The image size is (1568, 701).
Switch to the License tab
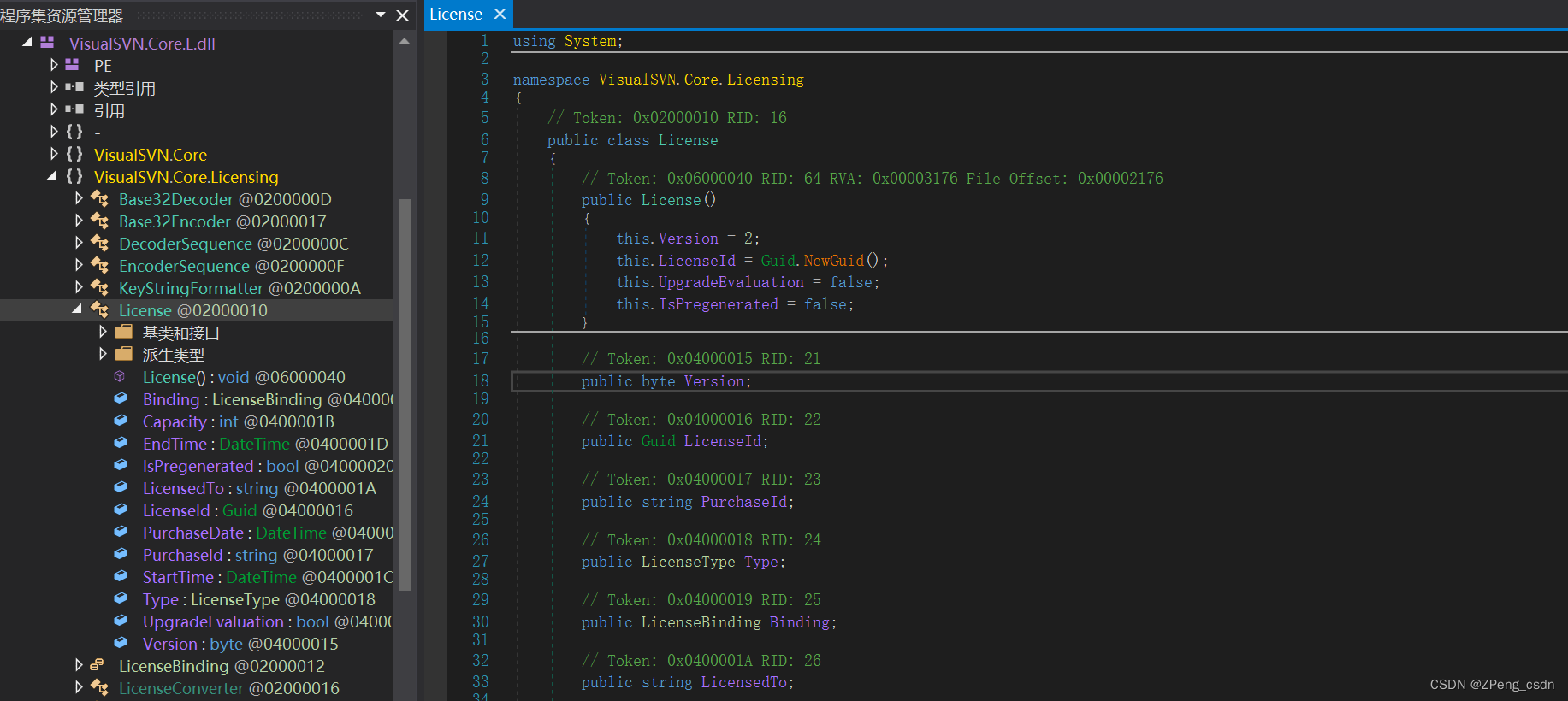pyautogui.click(x=455, y=15)
